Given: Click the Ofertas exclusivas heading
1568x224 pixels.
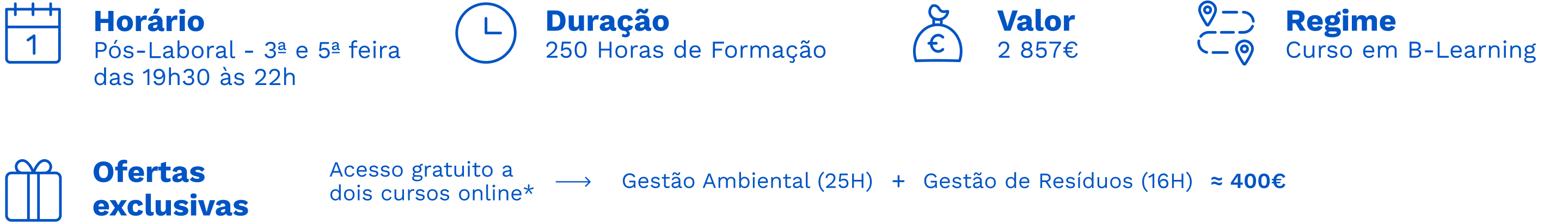Looking at the screenshot, I should [x=170, y=189].
